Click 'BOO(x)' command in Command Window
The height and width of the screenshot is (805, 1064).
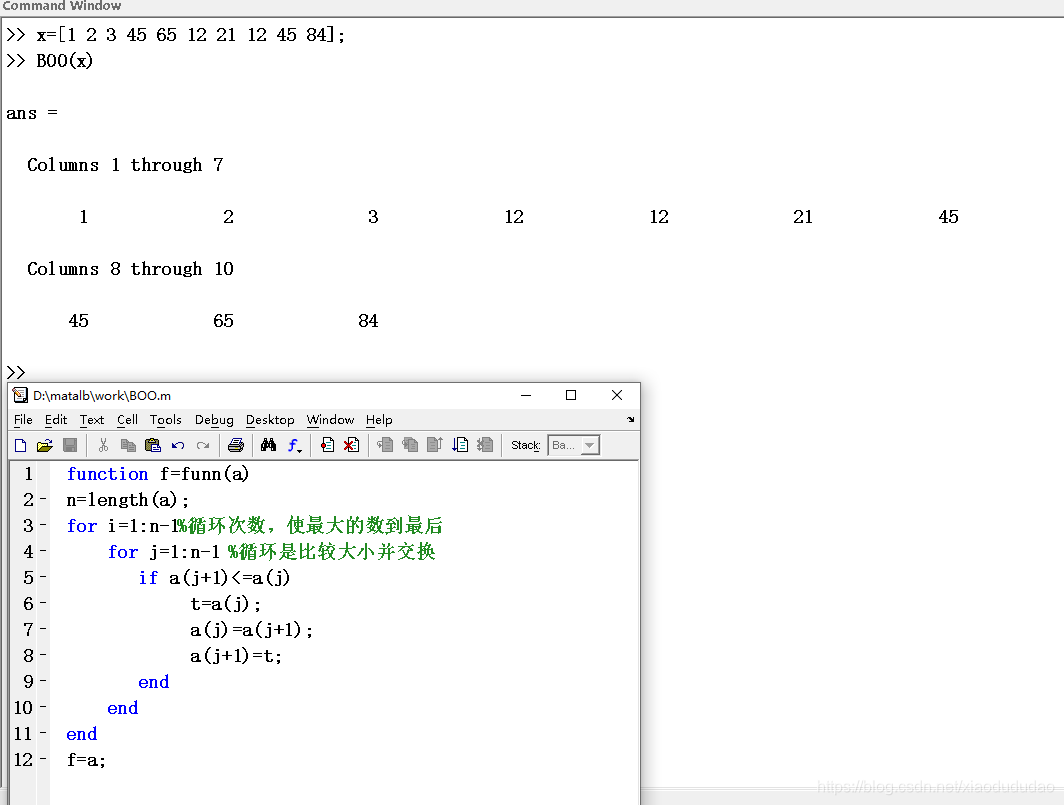tap(64, 61)
